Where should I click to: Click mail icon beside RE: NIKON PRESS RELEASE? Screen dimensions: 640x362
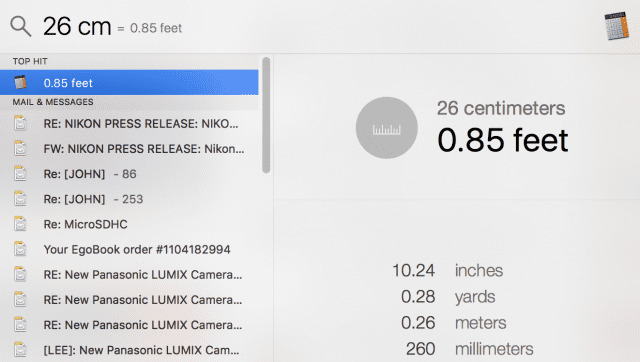click(x=20, y=124)
